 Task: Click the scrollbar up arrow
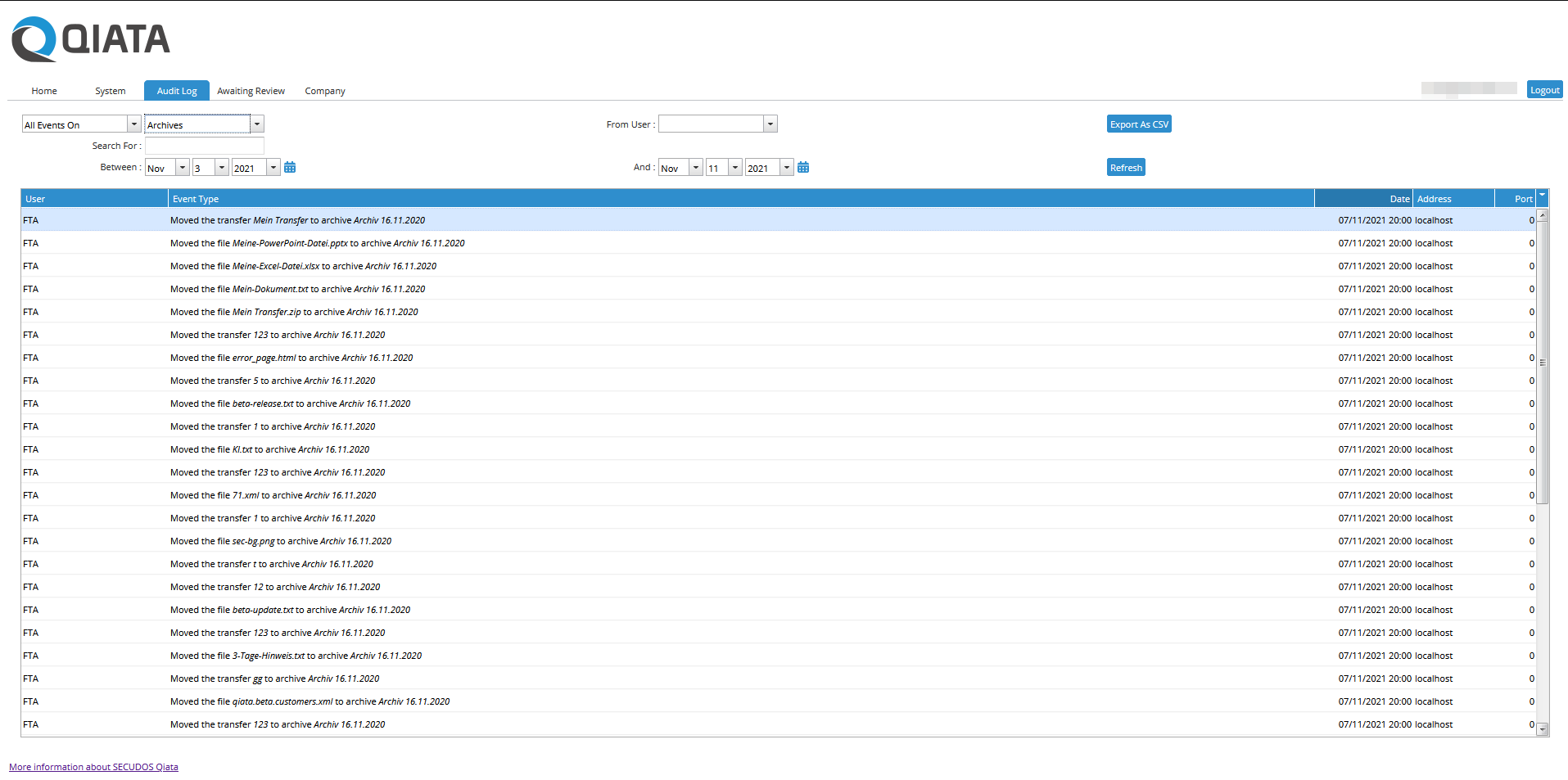1543,214
